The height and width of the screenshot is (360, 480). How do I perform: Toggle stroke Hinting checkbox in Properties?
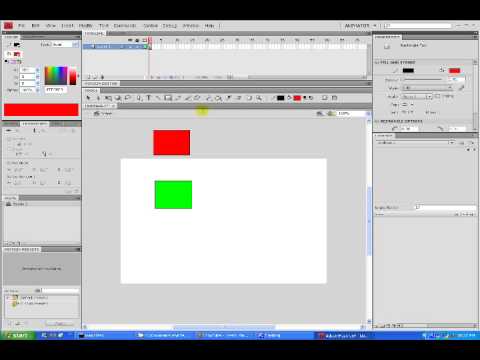[438, 96]
